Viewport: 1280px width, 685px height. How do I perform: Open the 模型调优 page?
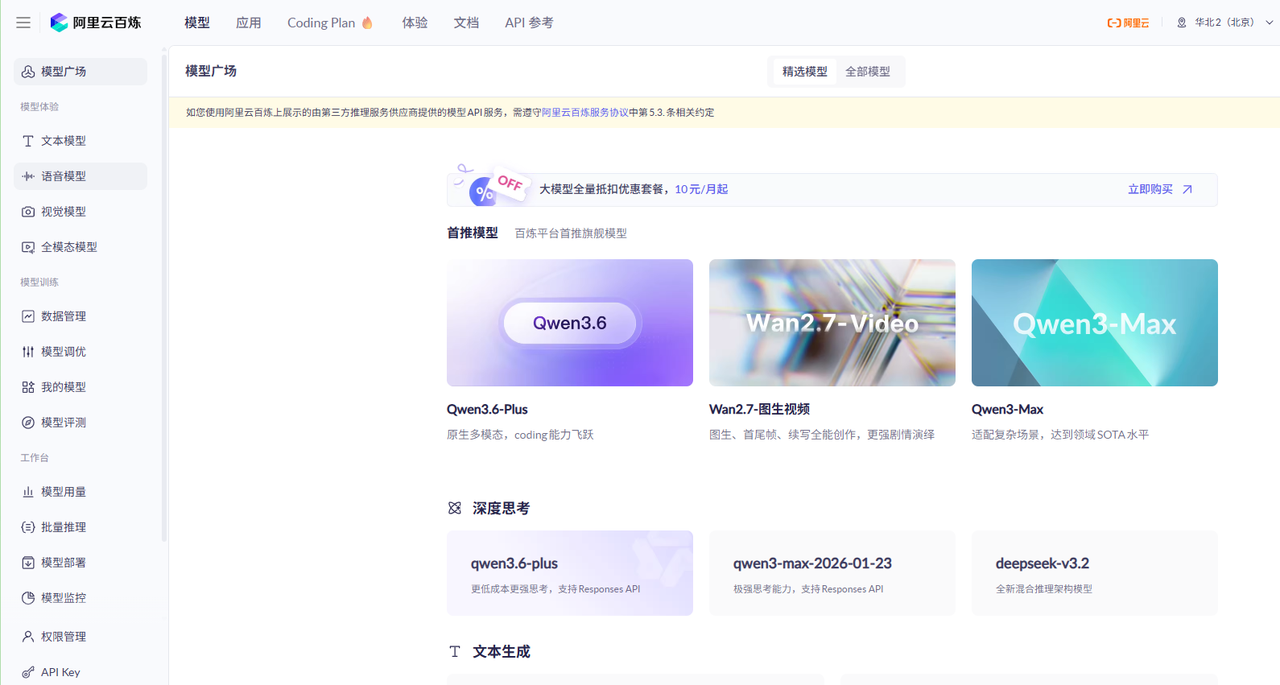63,351
